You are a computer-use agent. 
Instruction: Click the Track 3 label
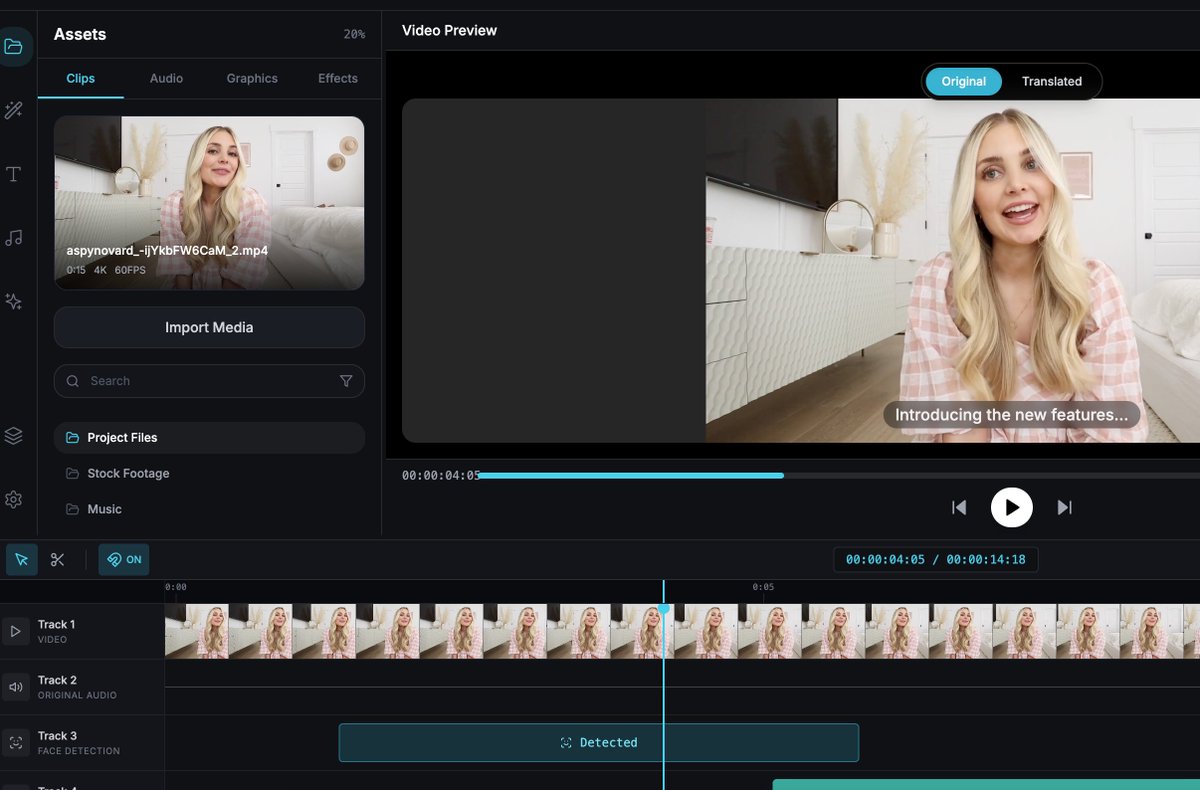click(57, 737)
